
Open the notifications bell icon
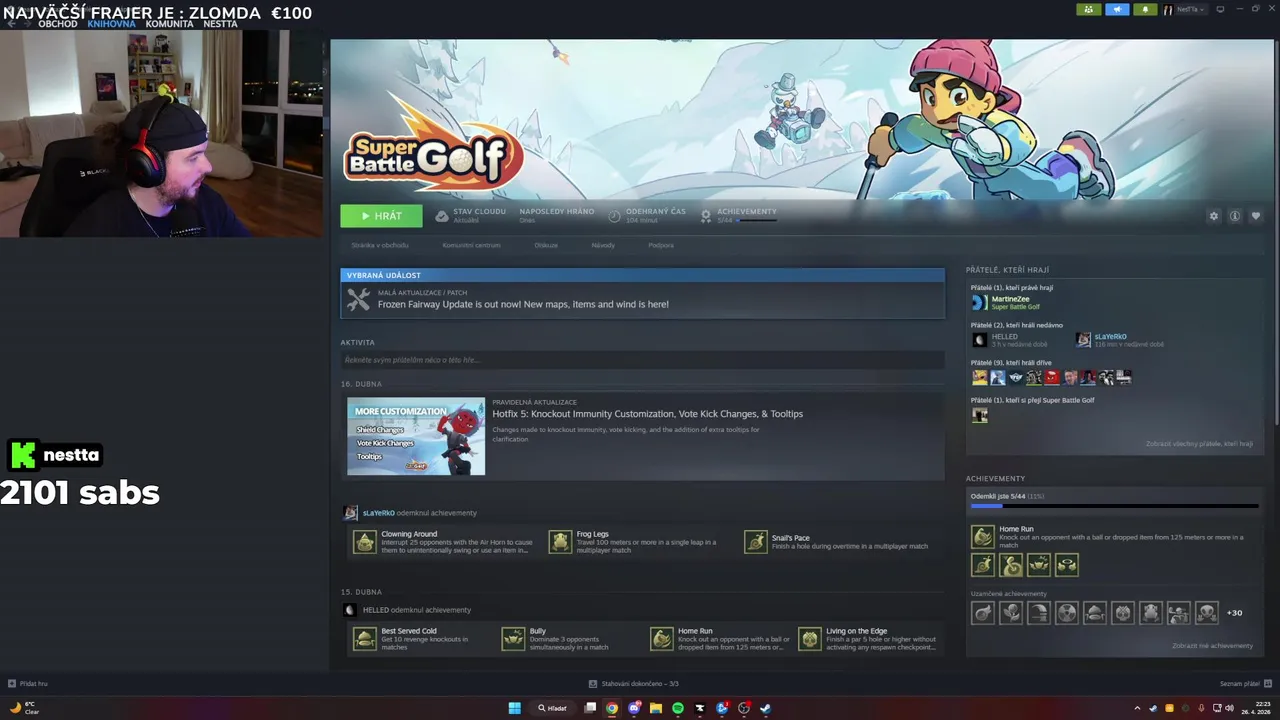[x=1145, y=9]
